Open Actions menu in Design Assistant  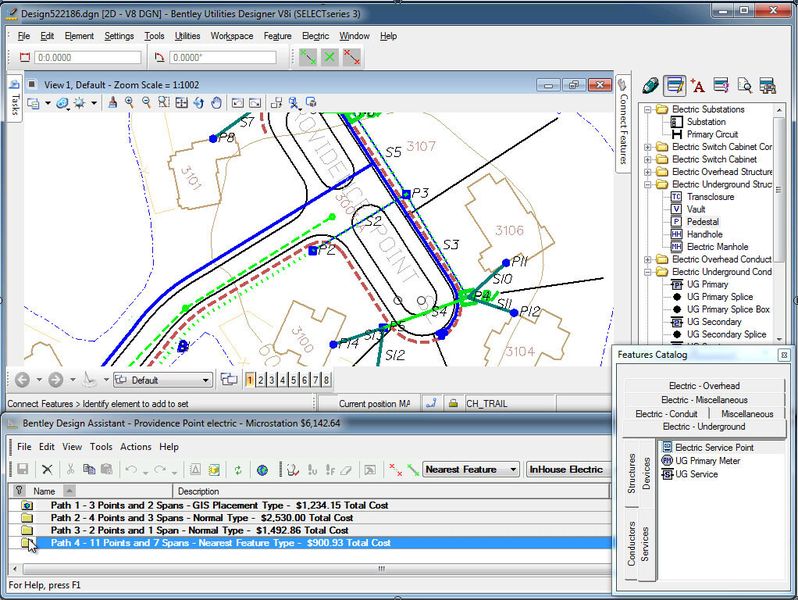[x=135, y=447]
